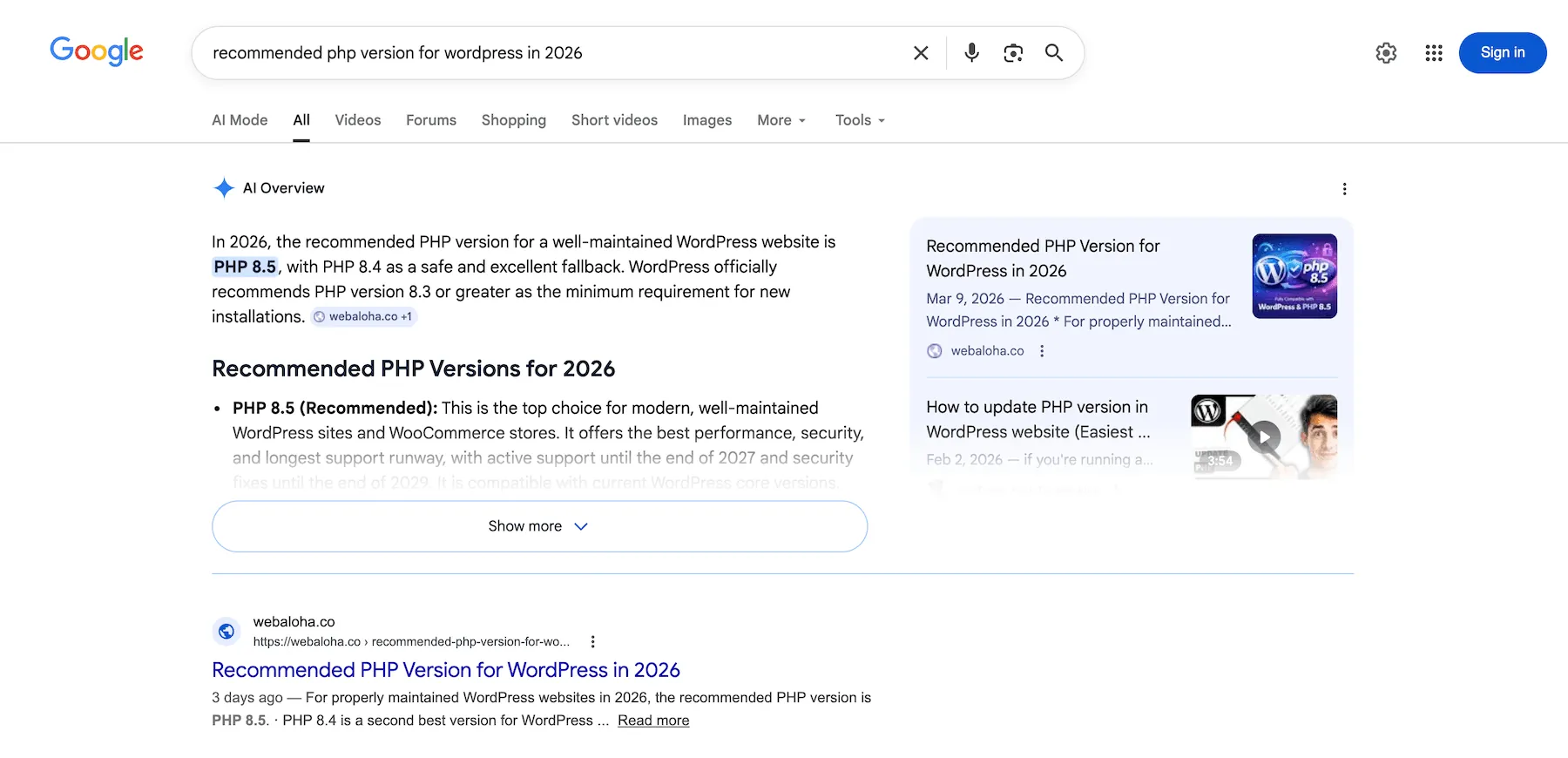Expand the More dropdown

781,120
